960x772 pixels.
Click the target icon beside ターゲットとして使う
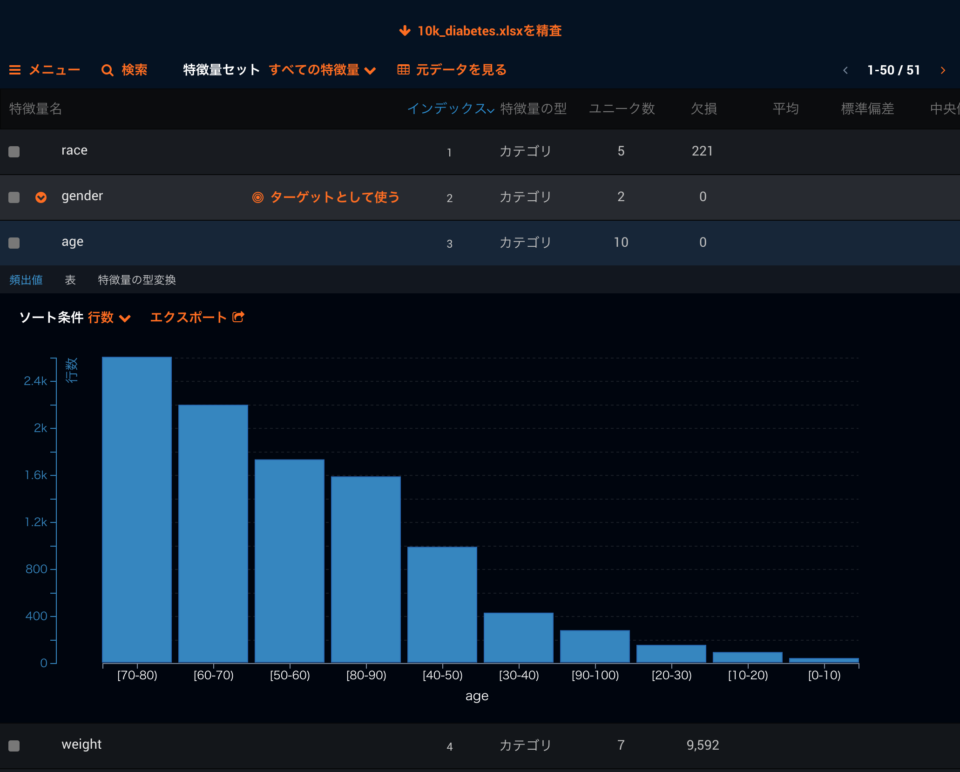[x=258, y=197]
